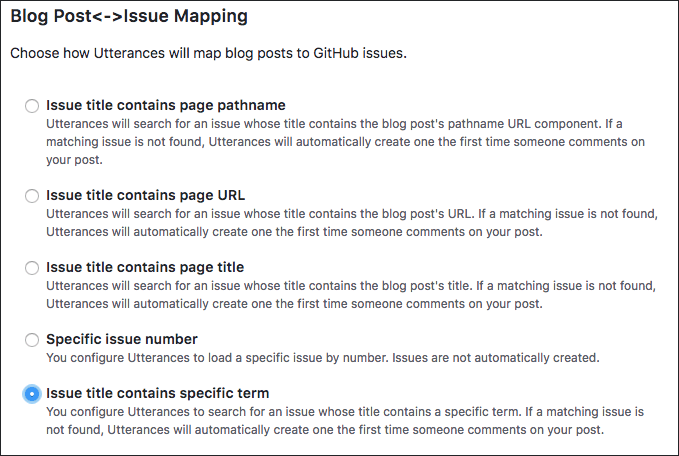Click the selected 'Issue title contains specific term' radio
679x456 pixels.
(32, 394)
